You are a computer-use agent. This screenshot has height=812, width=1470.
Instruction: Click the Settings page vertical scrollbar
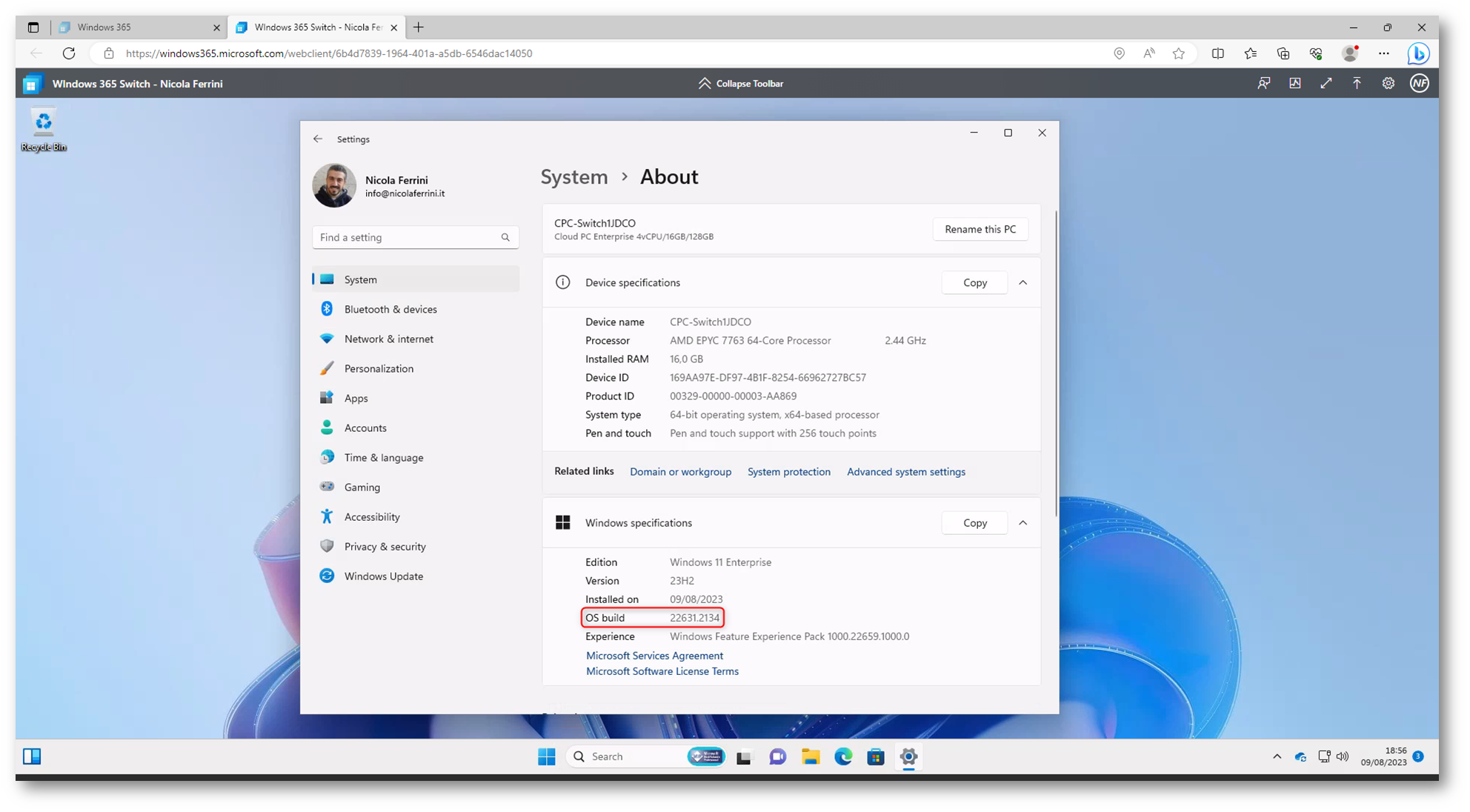1055,363
